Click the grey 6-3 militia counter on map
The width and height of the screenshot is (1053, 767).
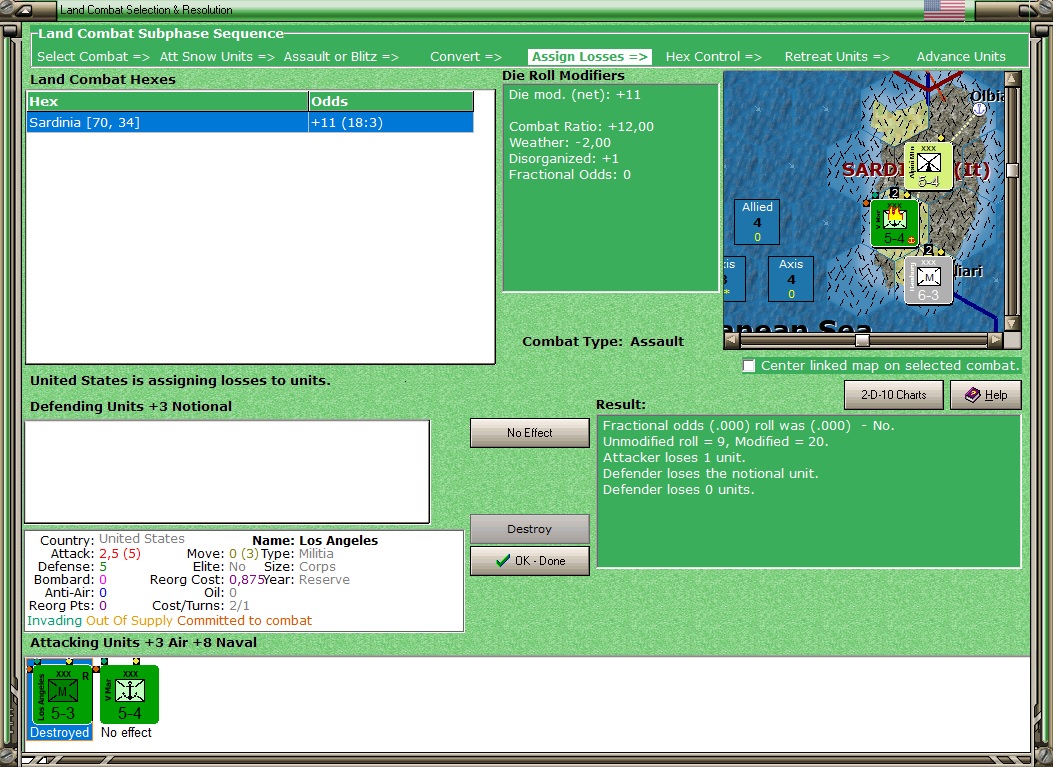click(928, 280)
